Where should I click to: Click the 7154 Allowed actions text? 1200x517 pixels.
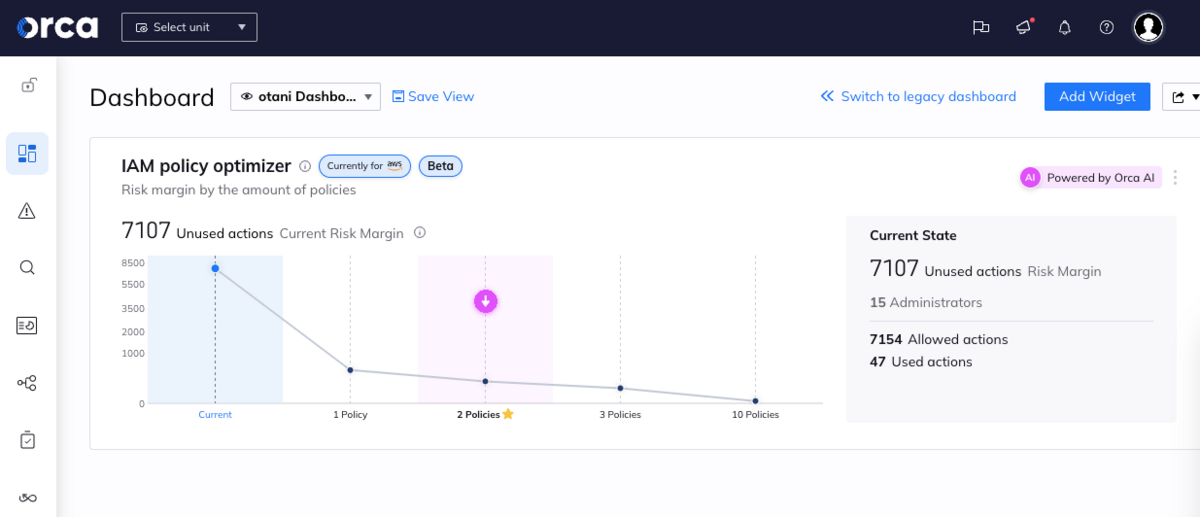coord(939,339)
